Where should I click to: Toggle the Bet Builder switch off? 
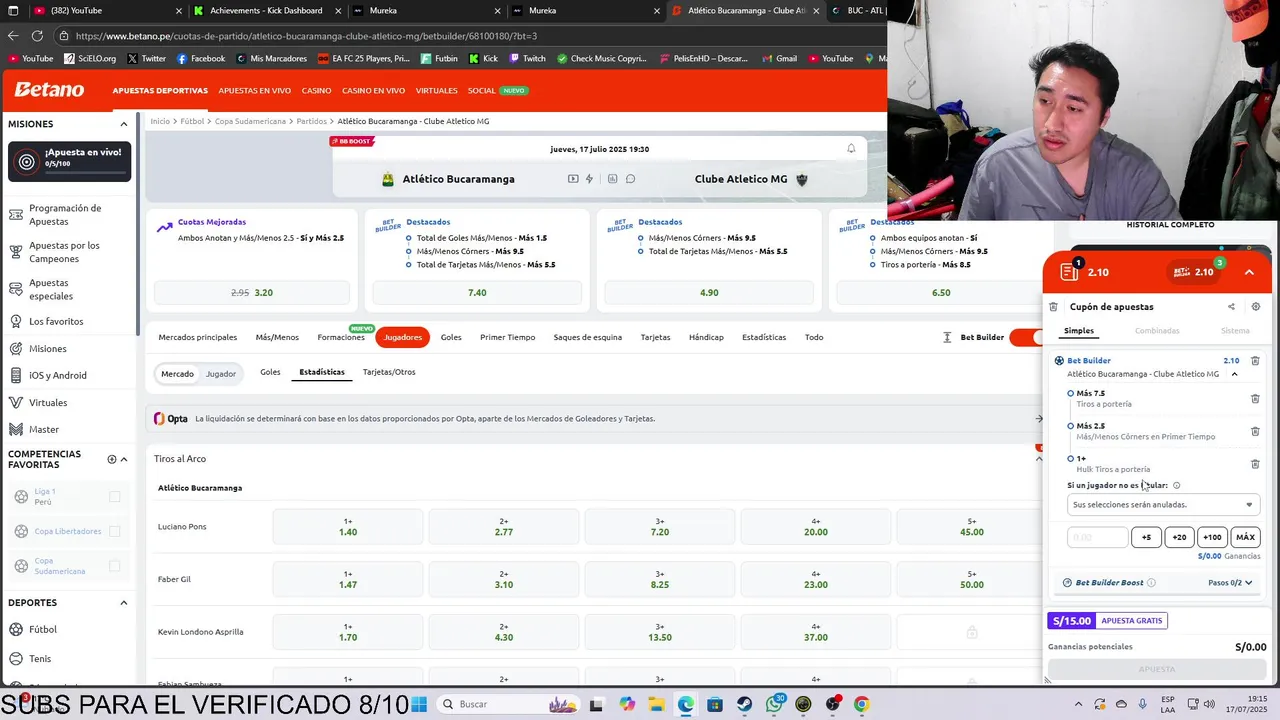coord(1026,338)
